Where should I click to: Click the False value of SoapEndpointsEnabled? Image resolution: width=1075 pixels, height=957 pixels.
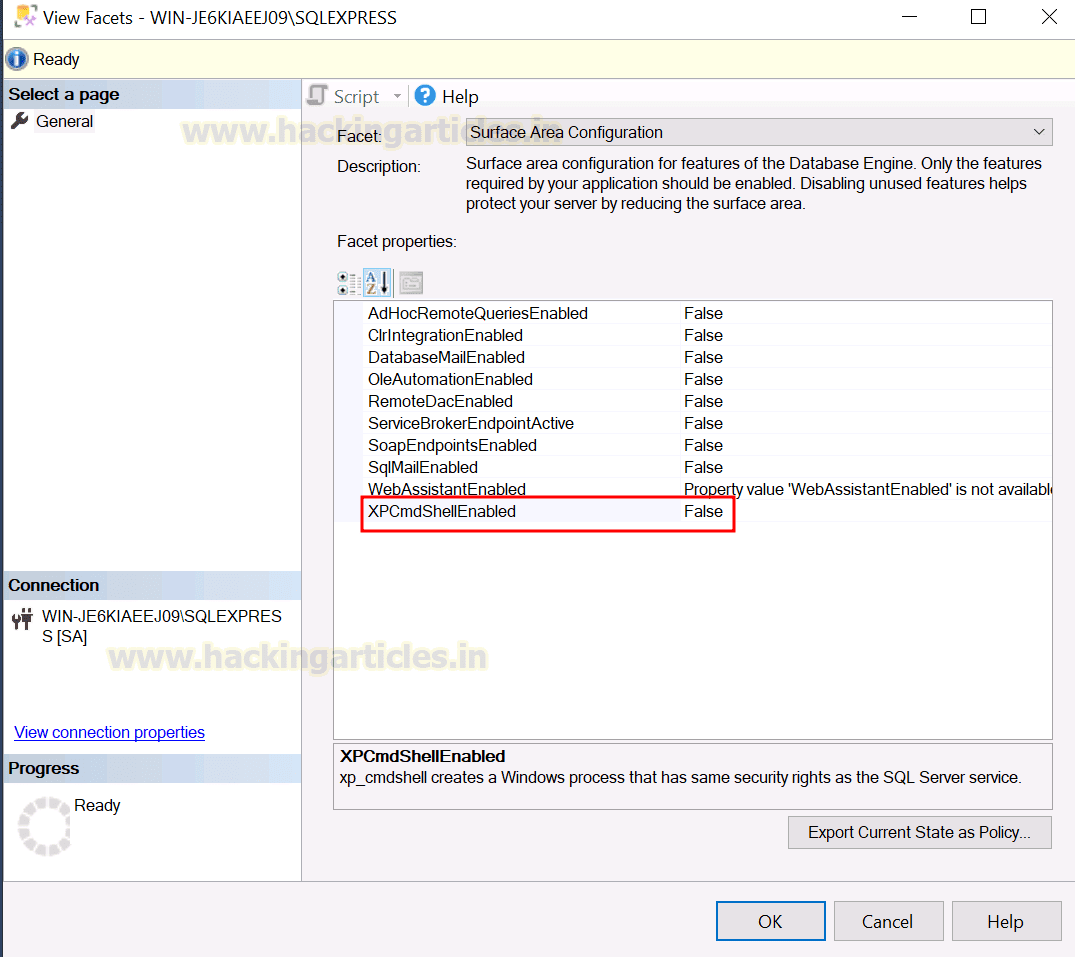click(x=703, y=445)
